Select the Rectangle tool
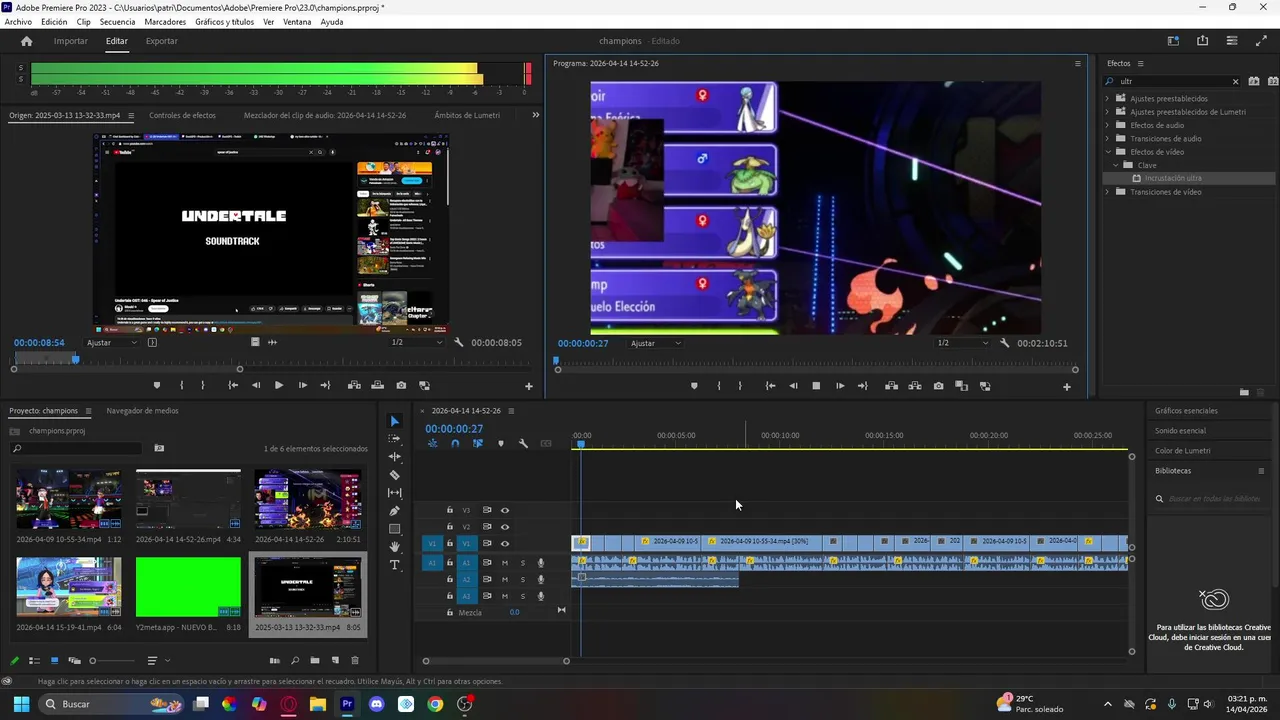The width and height of the screenshot is (1280, 720). coord(394,529)
